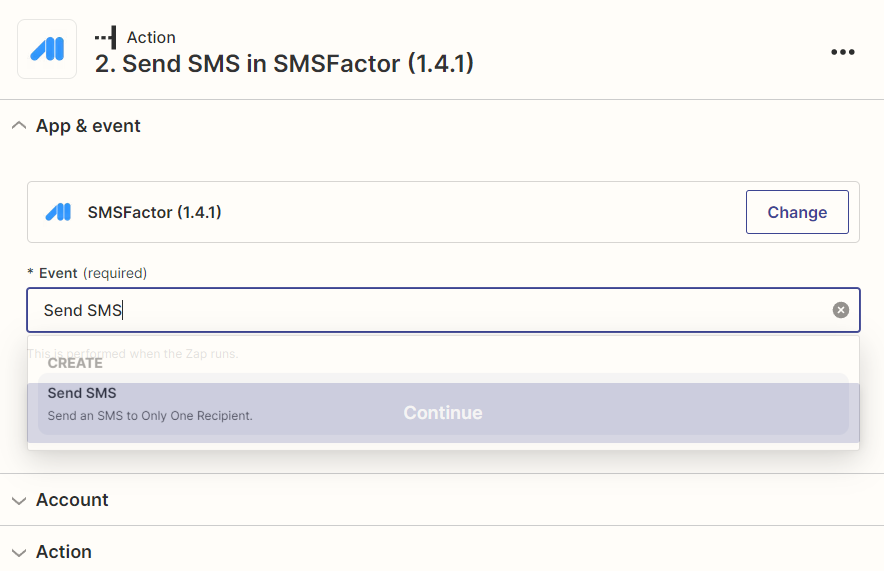Viewport: 884px width, 571px height.
Task: Click the SMSFactor (1.4.1) app name label
Action: coord(154,213)
